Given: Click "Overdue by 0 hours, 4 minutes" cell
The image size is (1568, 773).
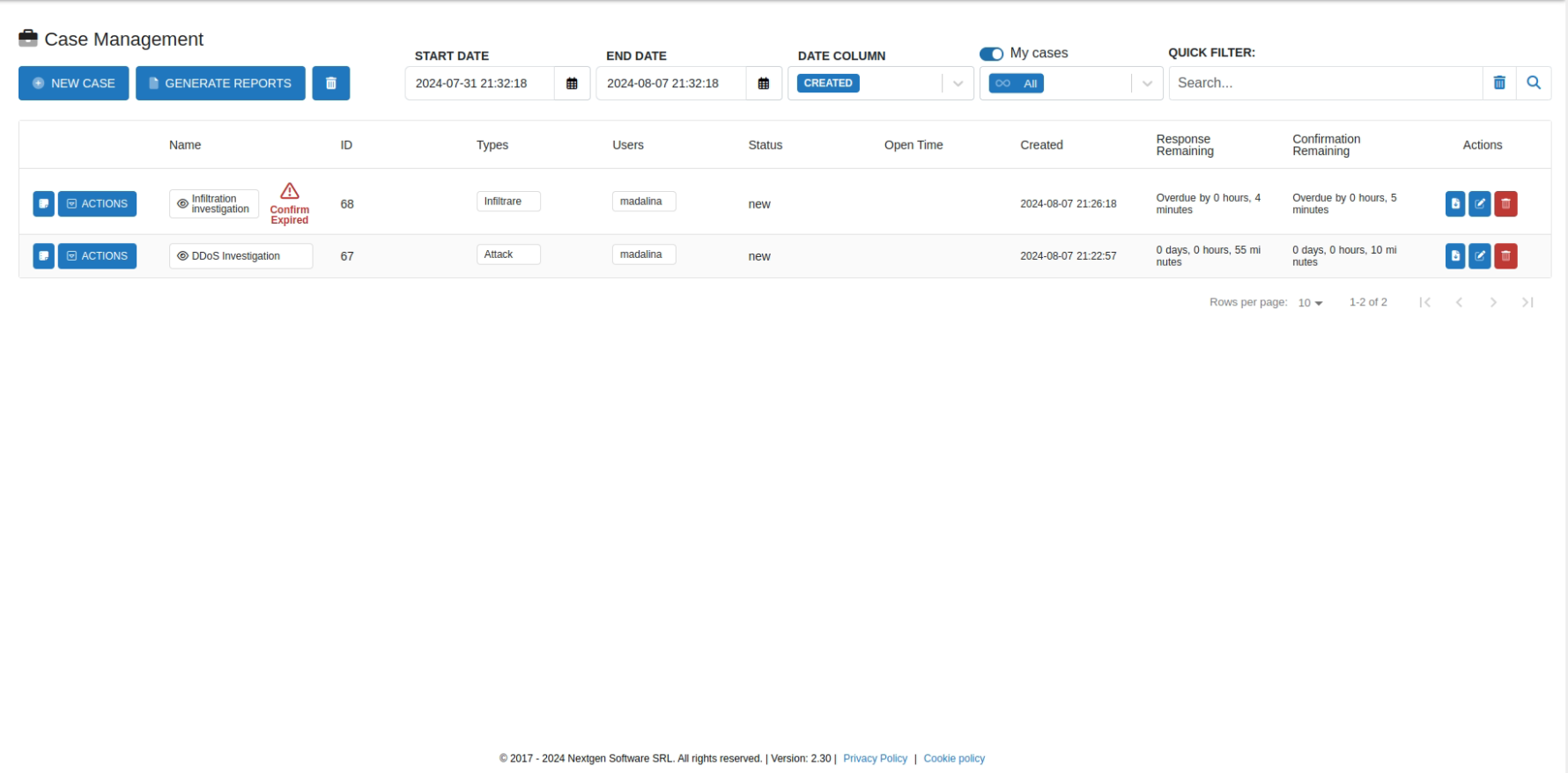Looking at the screenshot, I should [1208, 204].
